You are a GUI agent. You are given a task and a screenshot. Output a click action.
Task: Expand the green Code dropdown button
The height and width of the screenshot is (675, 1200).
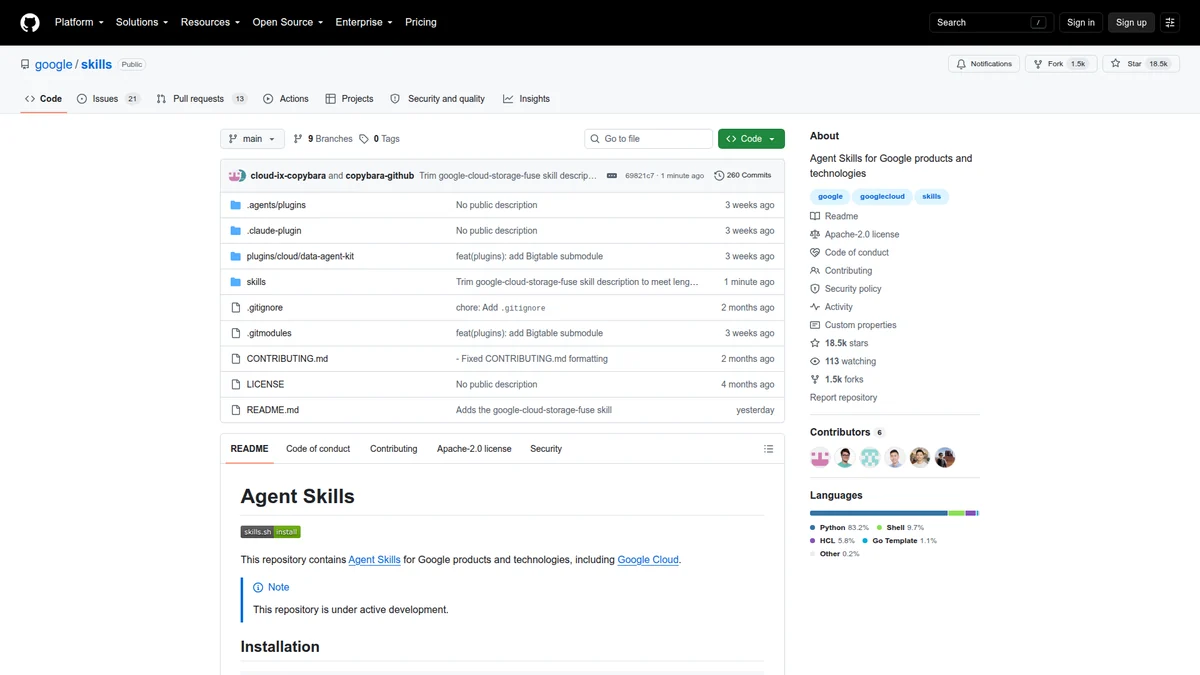[x=751, y=139]
